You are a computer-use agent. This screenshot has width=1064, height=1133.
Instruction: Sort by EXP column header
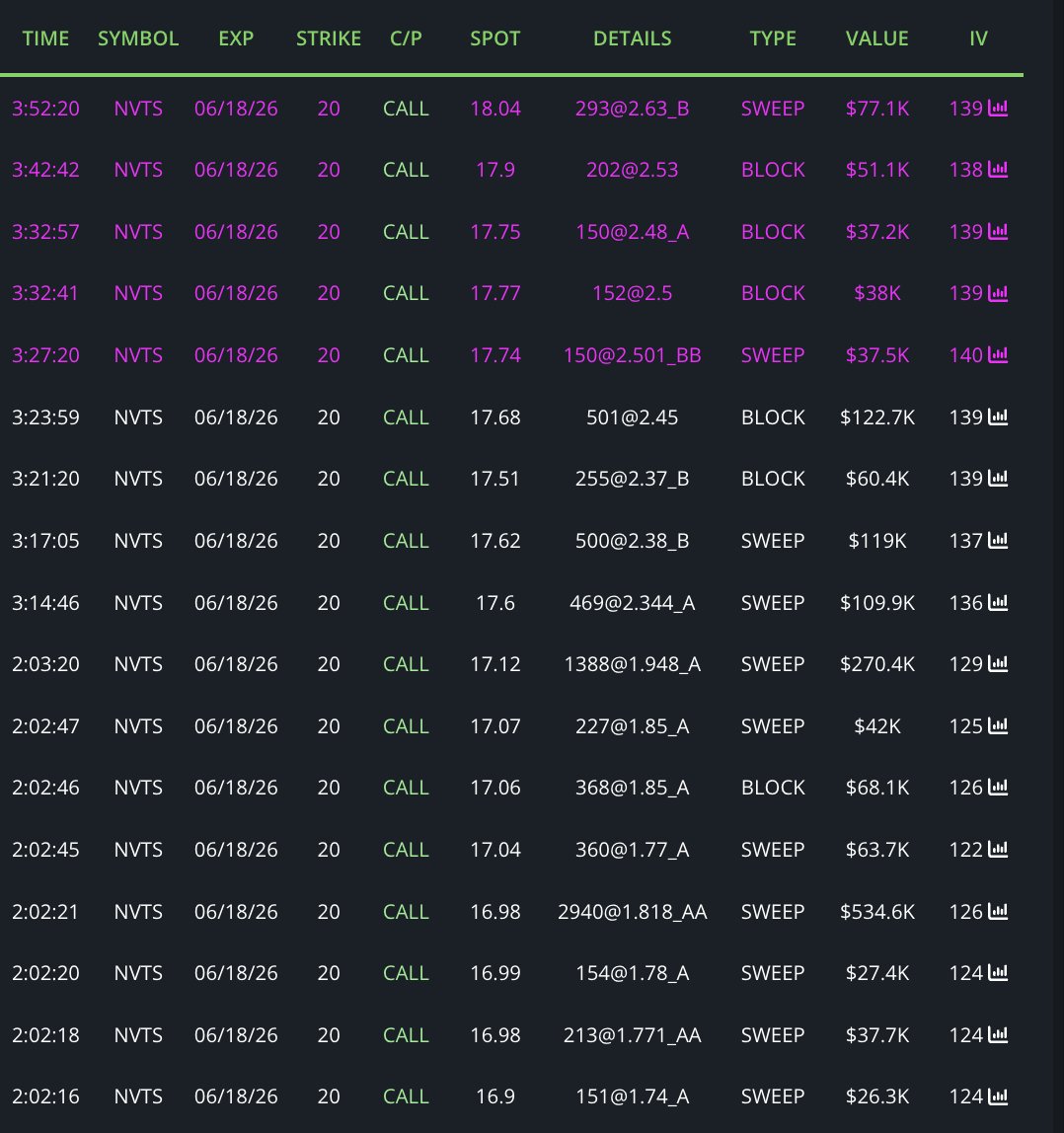pos(236,38)
